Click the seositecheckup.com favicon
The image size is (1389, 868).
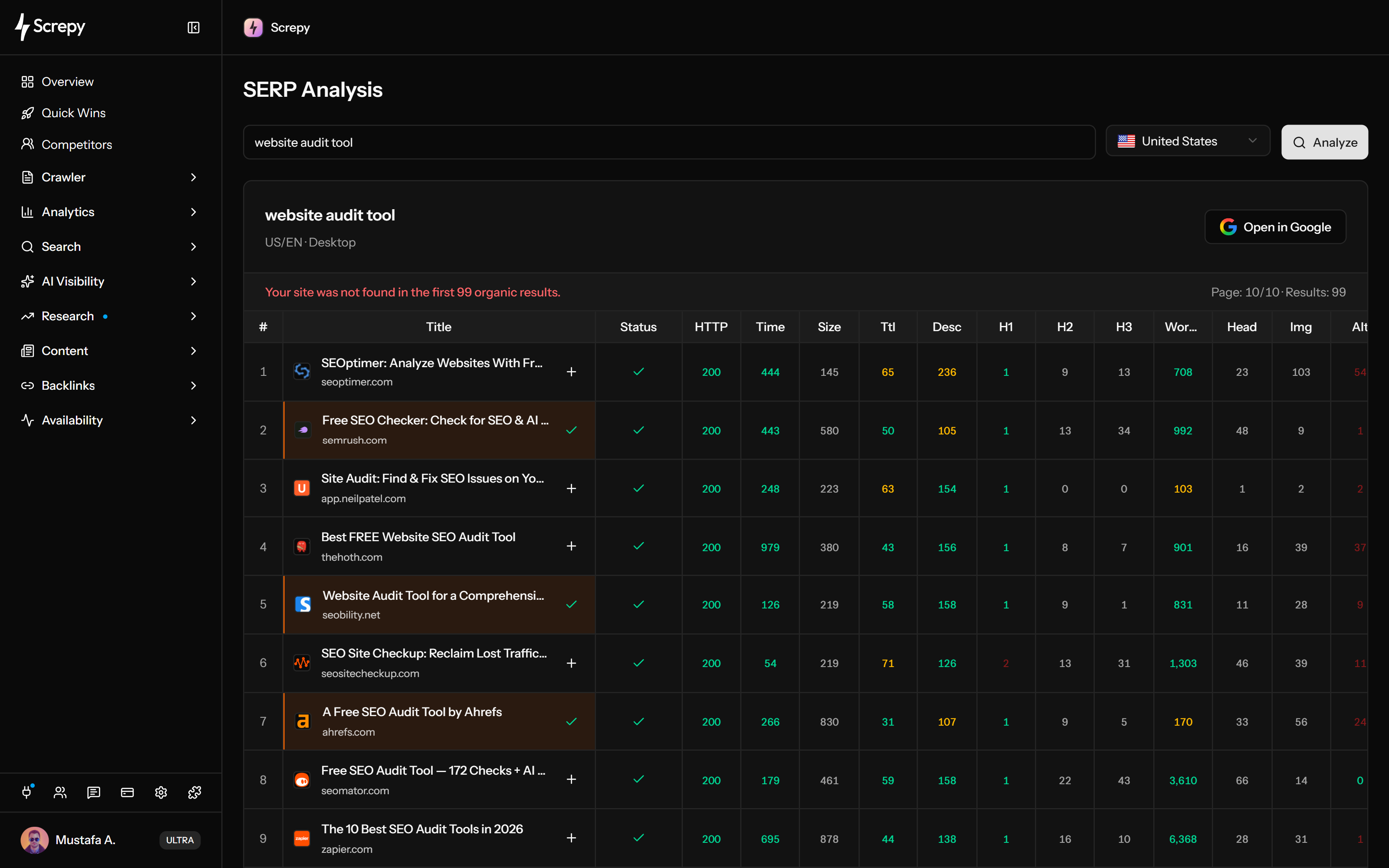[302, 663]
